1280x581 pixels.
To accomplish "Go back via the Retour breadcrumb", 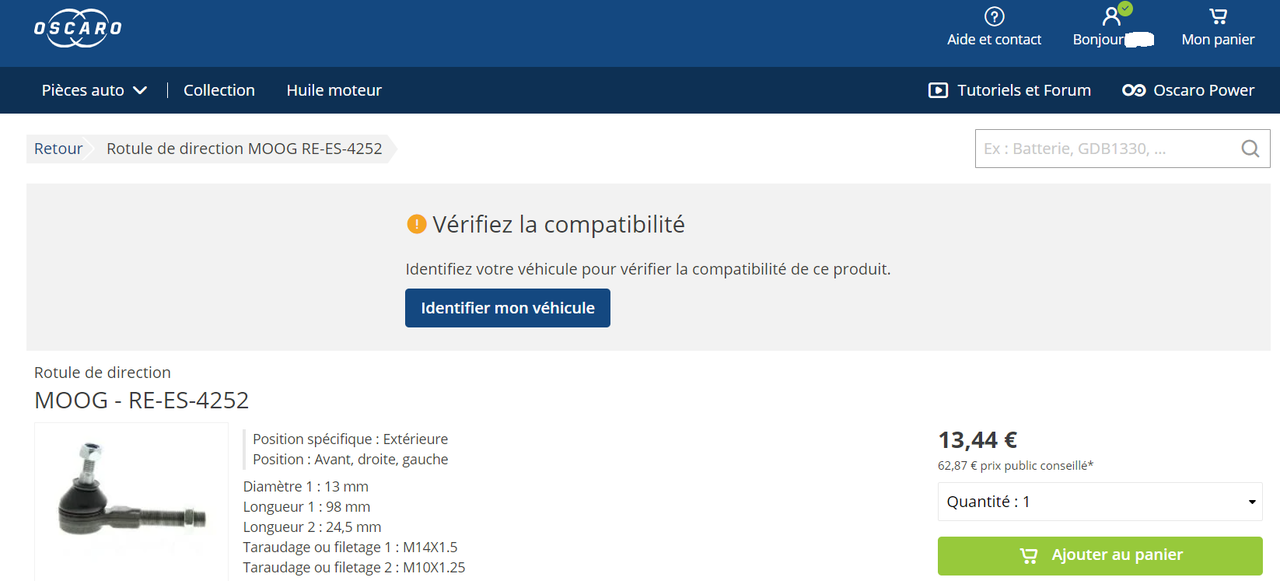I will (58, 148).
